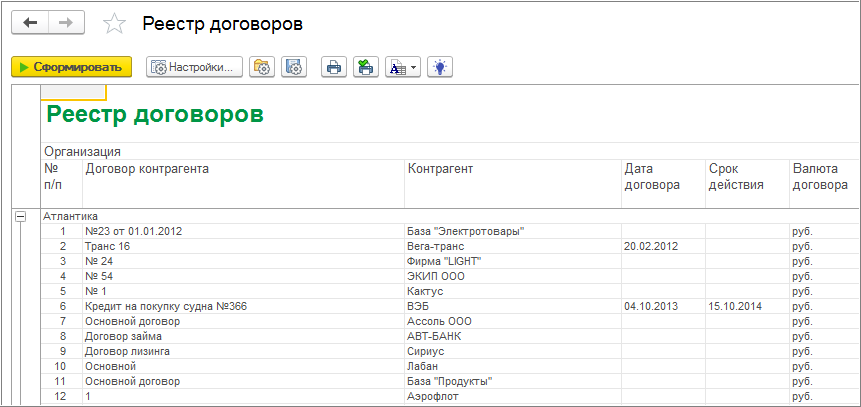Open the Настройки... settings button

195,67
